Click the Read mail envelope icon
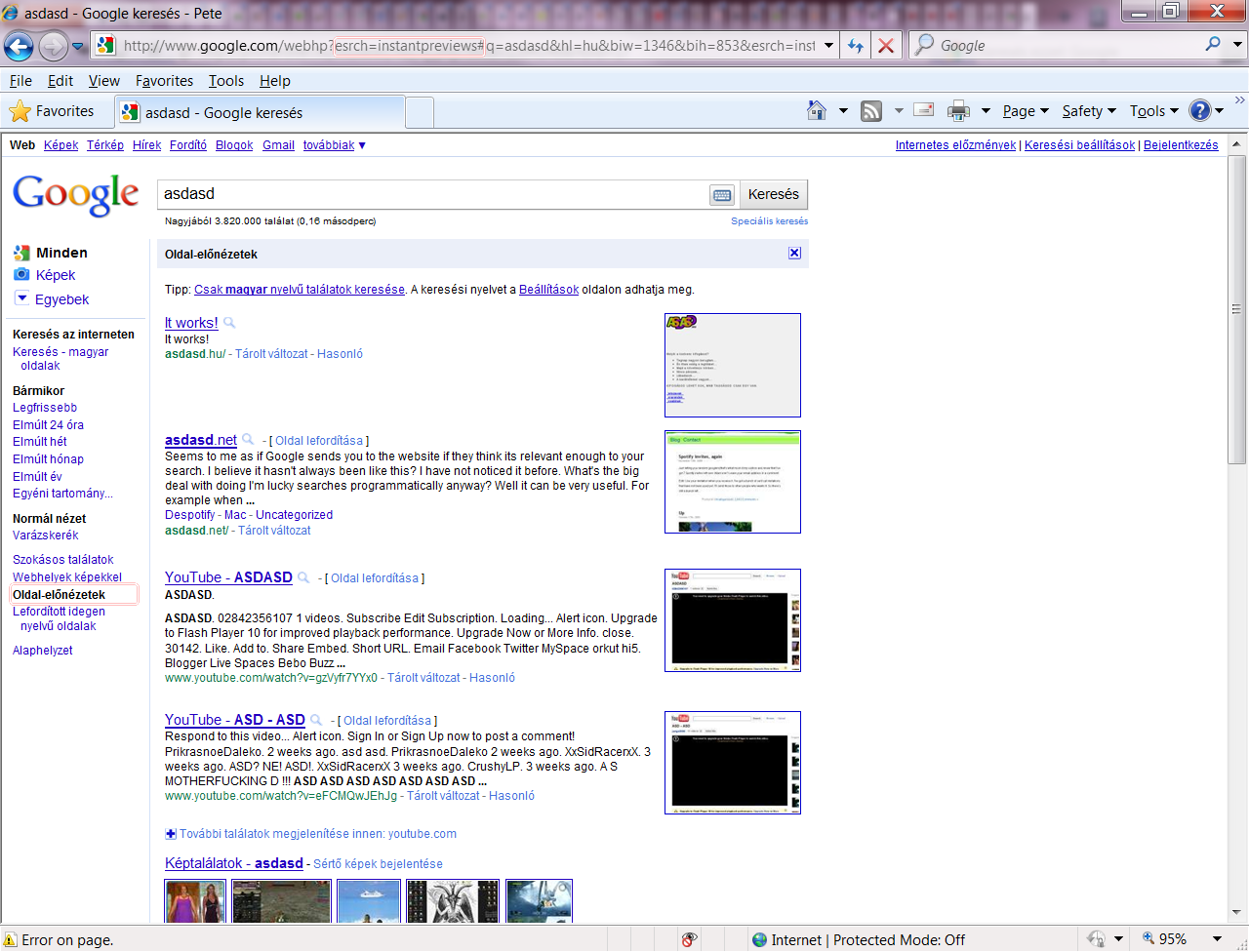 click(x=924, y=110)
